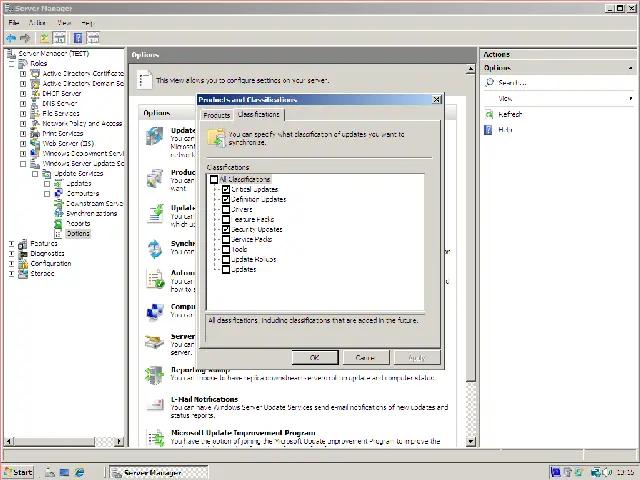Click the Automatic Approvals option icon
The width and height of the screenshot is (640, 480).
155,279
